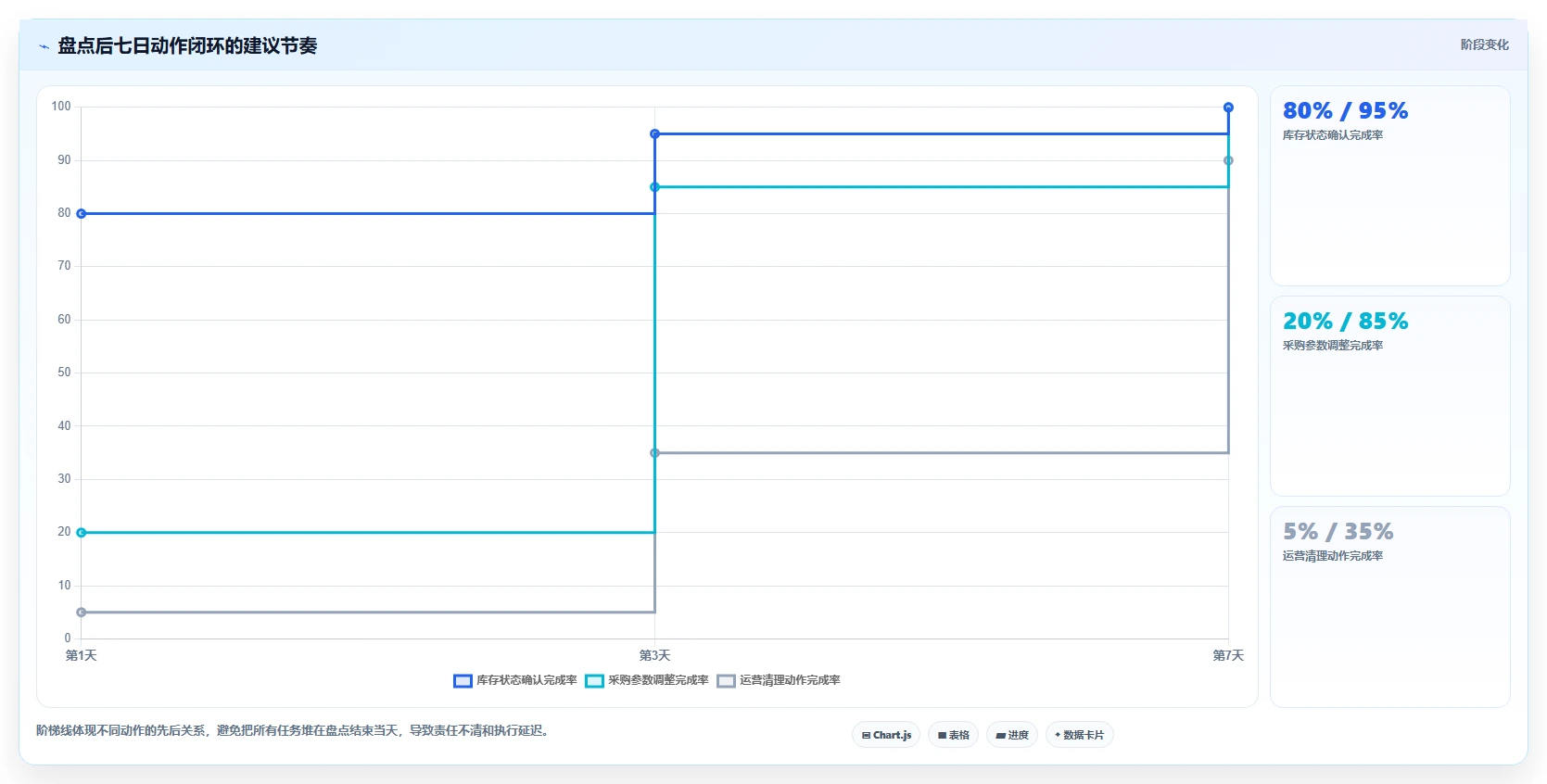Click the Chart.js tag

click(x=886, y=735)
